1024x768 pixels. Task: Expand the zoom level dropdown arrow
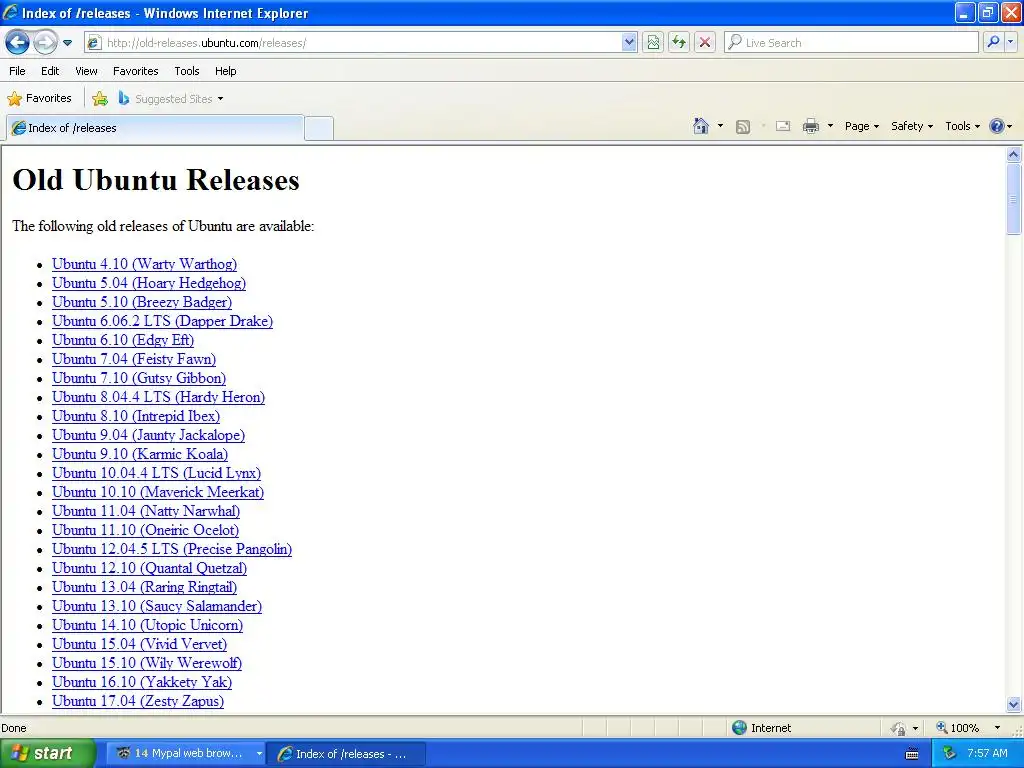pyautogui.click(x=997, y=728)
